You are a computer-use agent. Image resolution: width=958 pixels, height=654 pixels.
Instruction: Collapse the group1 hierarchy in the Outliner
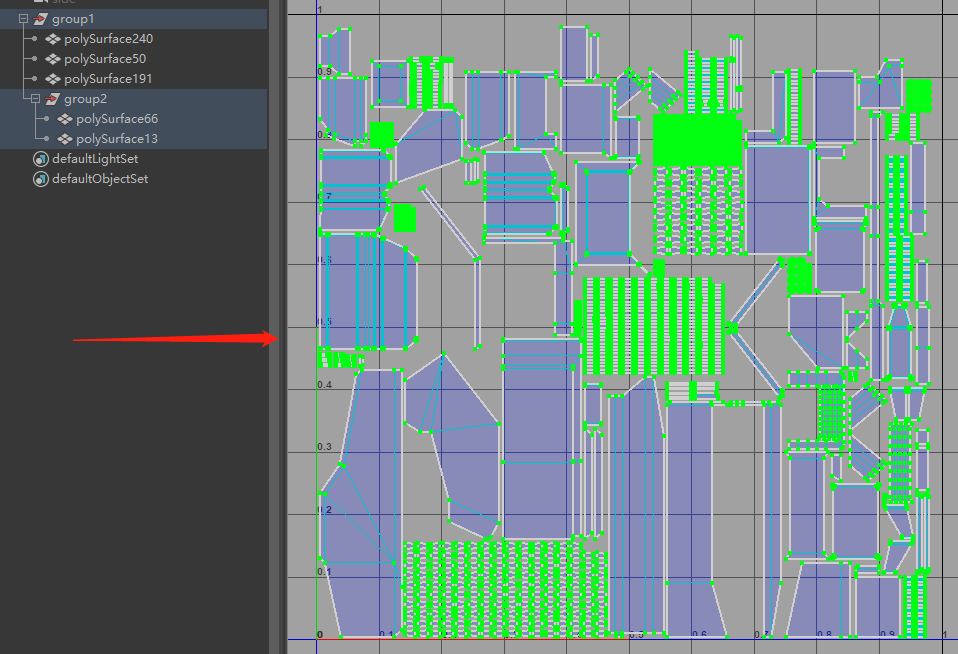pyautogui.click(x=21, y=18)
